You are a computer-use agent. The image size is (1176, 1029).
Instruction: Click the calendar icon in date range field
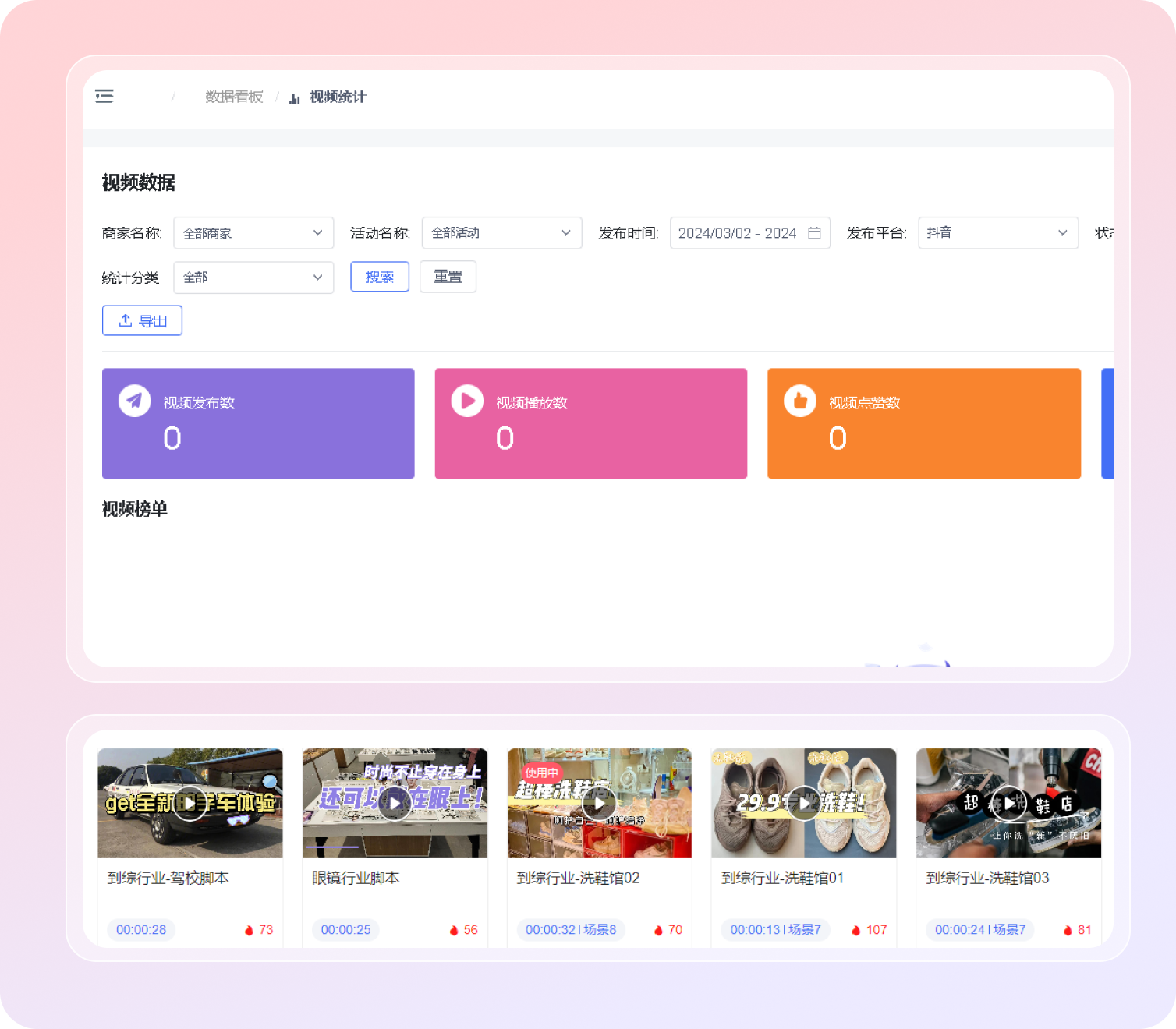[814, 233]
